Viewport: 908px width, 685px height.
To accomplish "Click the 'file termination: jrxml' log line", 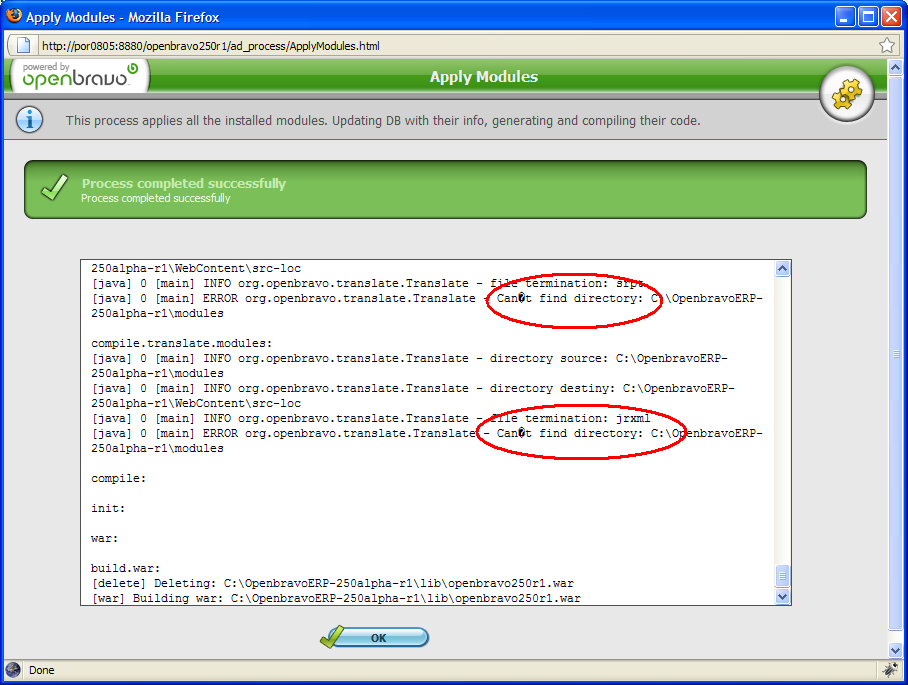I will [371, 418].
